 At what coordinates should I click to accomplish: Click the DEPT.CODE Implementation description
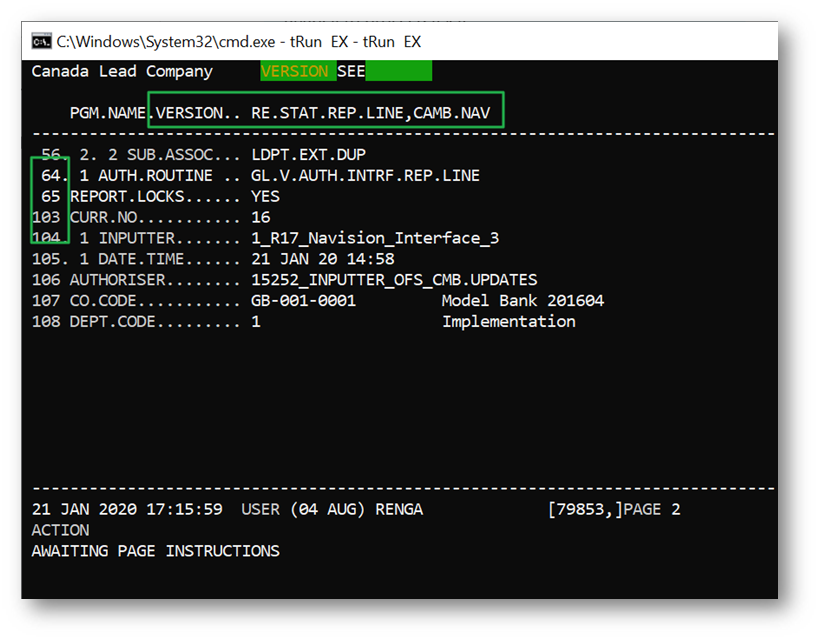pos(508,322)
